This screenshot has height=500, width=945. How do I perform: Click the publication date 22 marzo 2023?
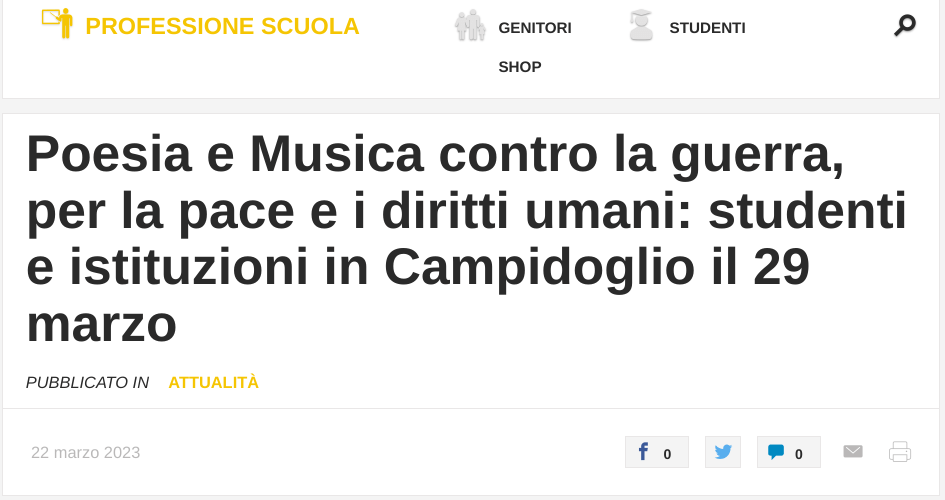[86, 453]
